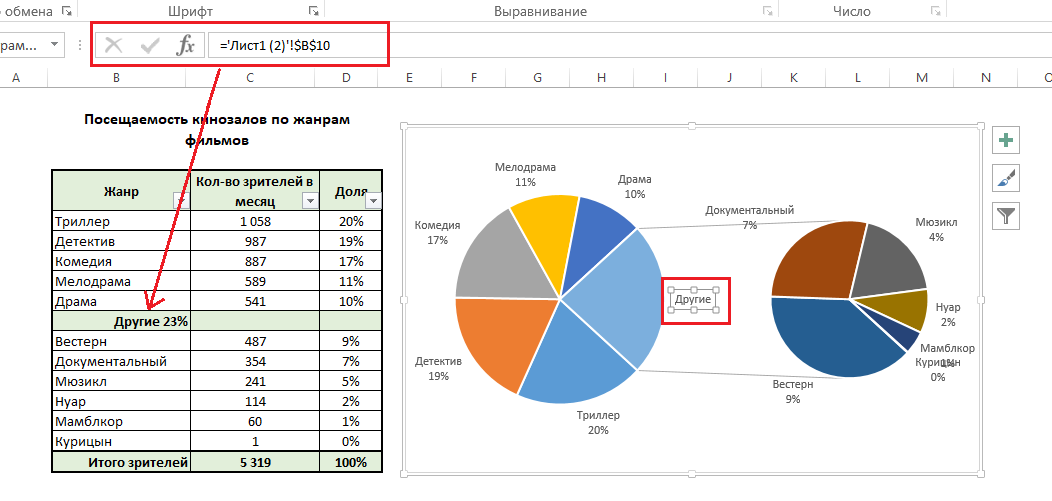Viewport: 1052px width, 501px height.
Task: Click the Мелодрама 11% data label
Action: point(525,174)
